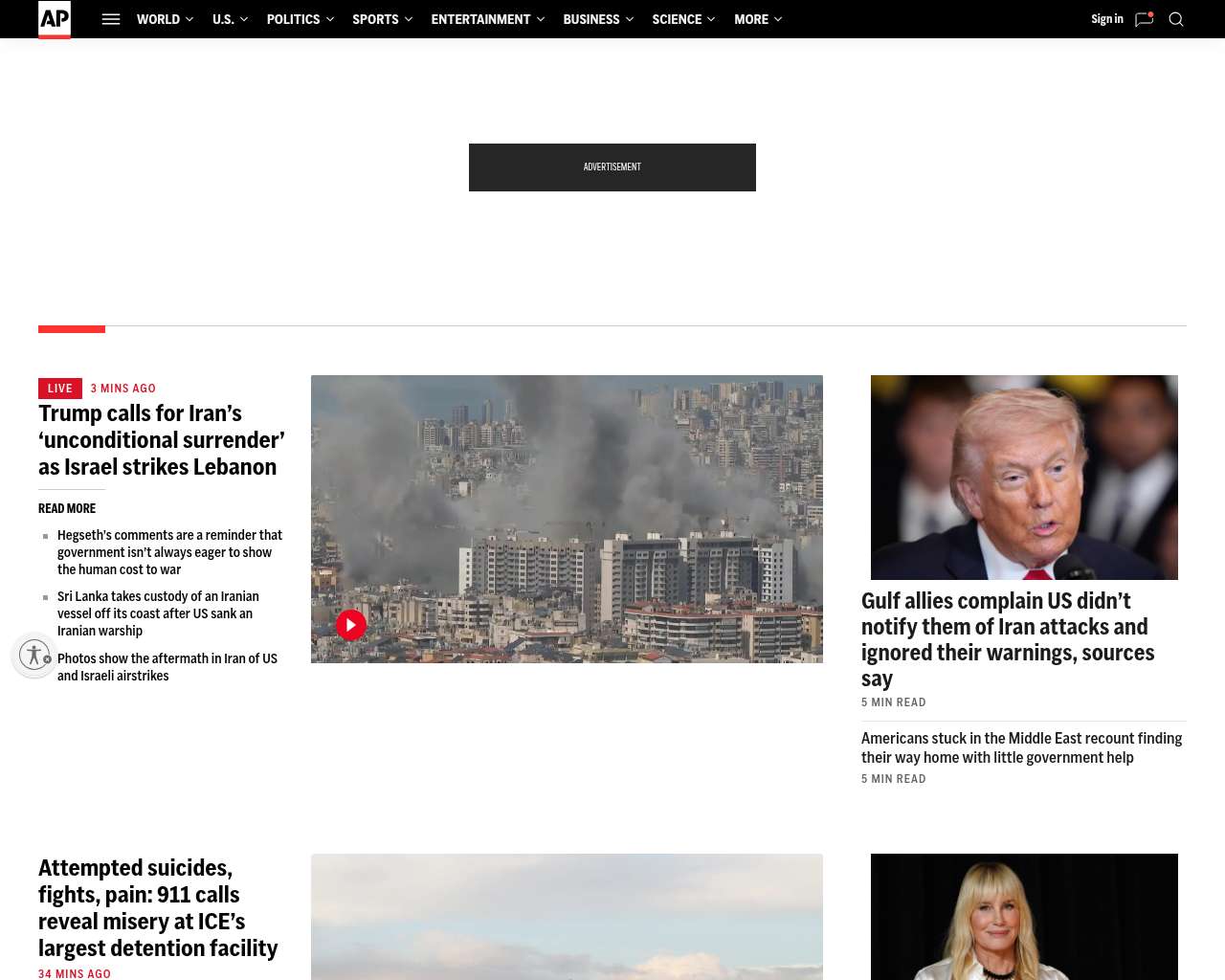The width and height of the screenshot is (1225, 980).
Task: Click the '3 MINS AGO' timestamp
Action: coord(123,389)
